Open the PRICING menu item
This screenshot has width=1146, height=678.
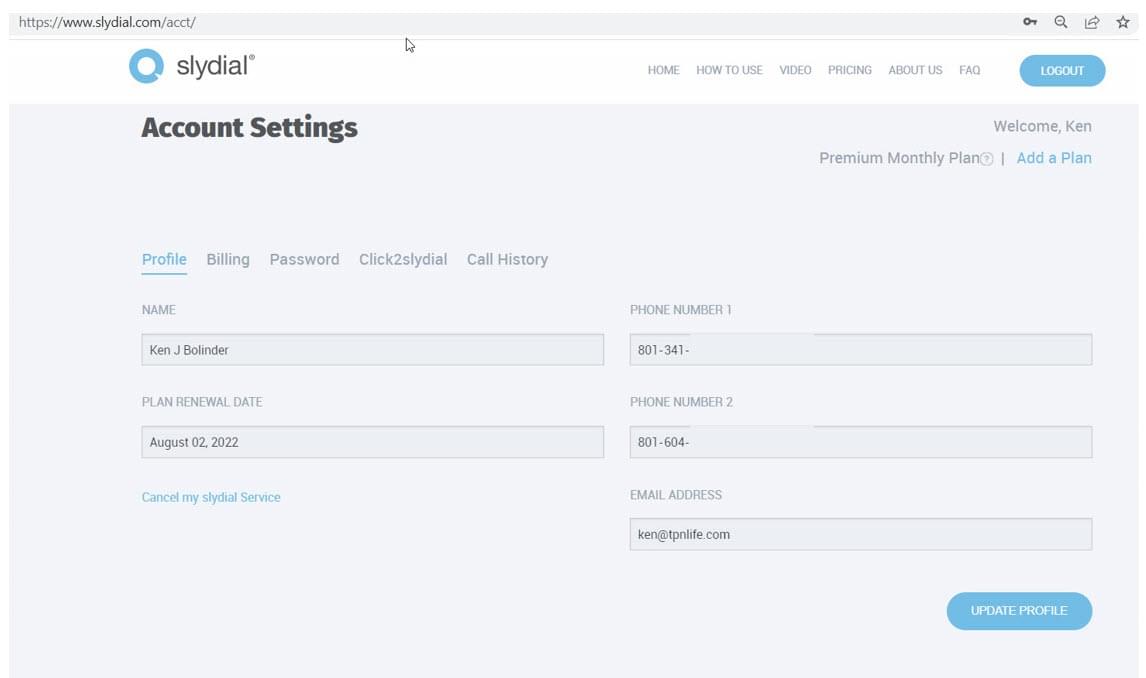point(849,70)
